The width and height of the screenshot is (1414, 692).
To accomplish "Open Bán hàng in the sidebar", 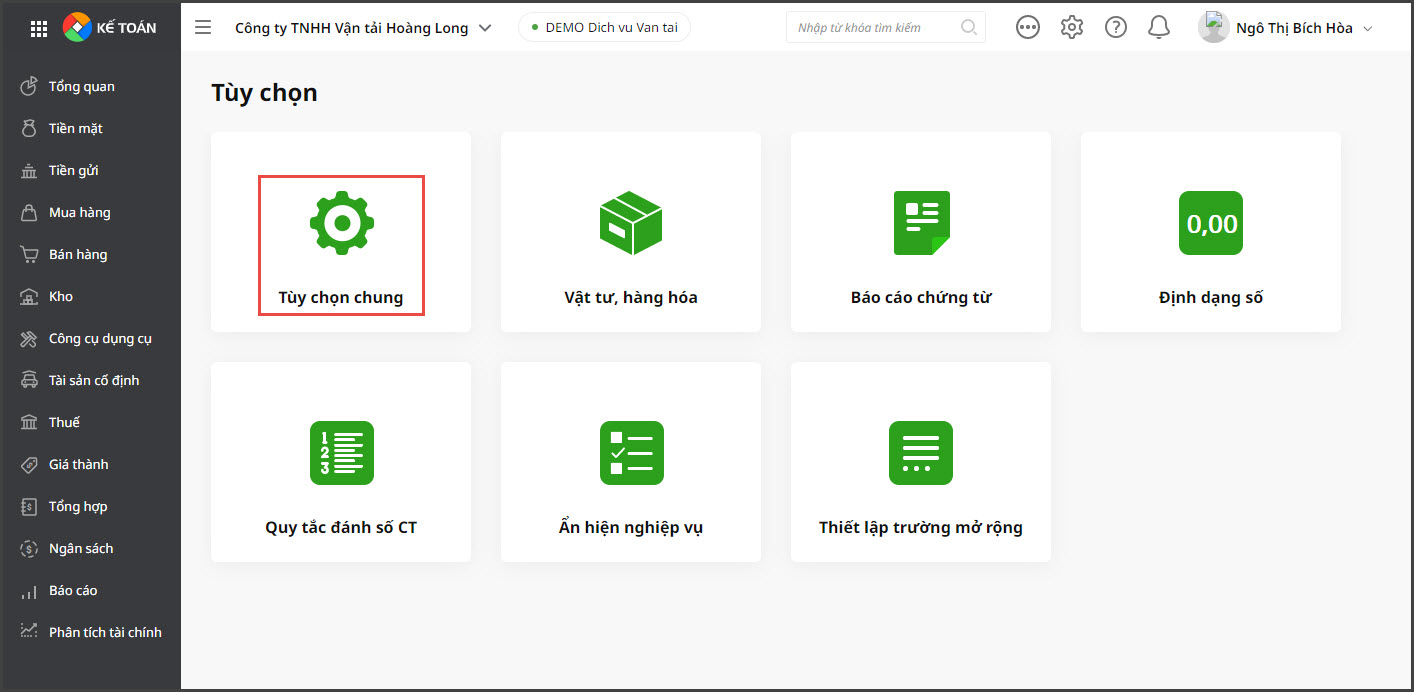I will coord(78,255).
